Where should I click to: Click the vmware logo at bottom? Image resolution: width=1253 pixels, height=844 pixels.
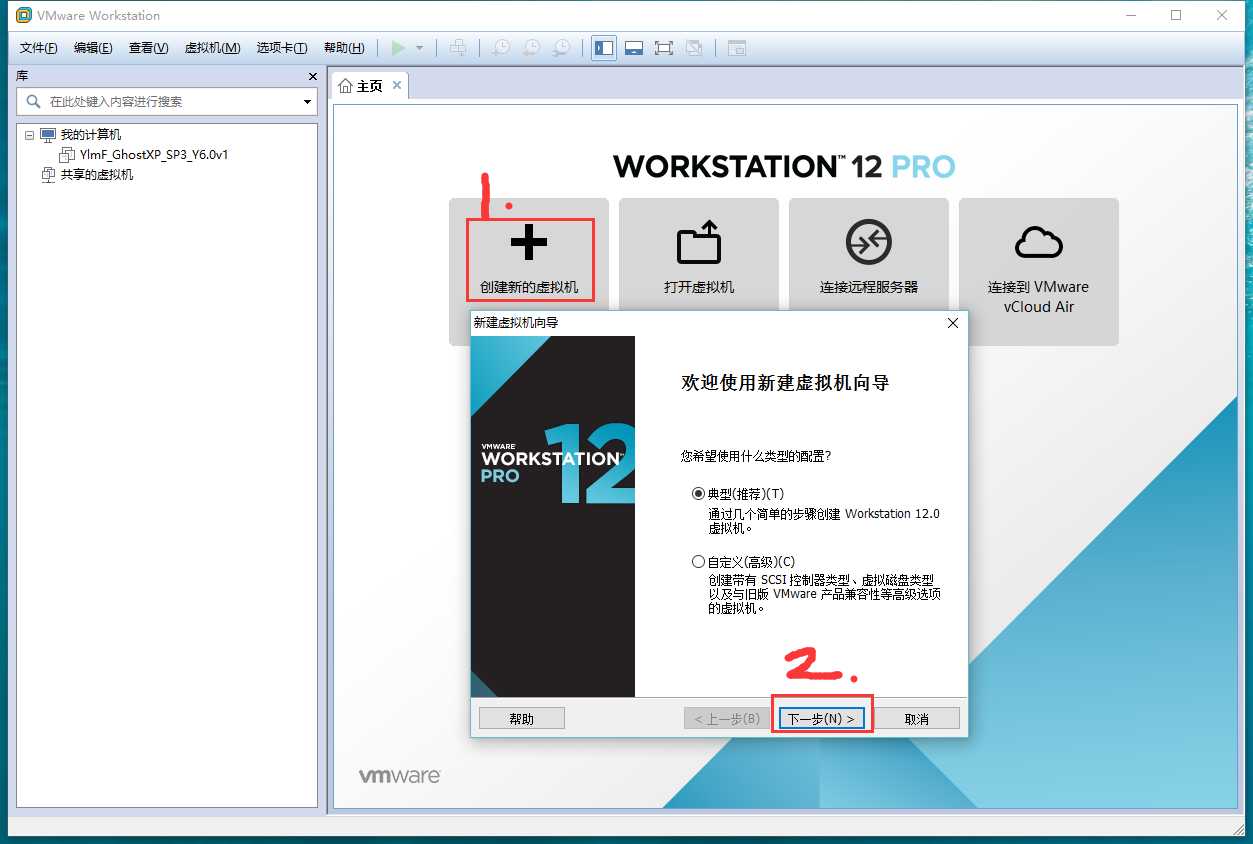pos(400,776)
